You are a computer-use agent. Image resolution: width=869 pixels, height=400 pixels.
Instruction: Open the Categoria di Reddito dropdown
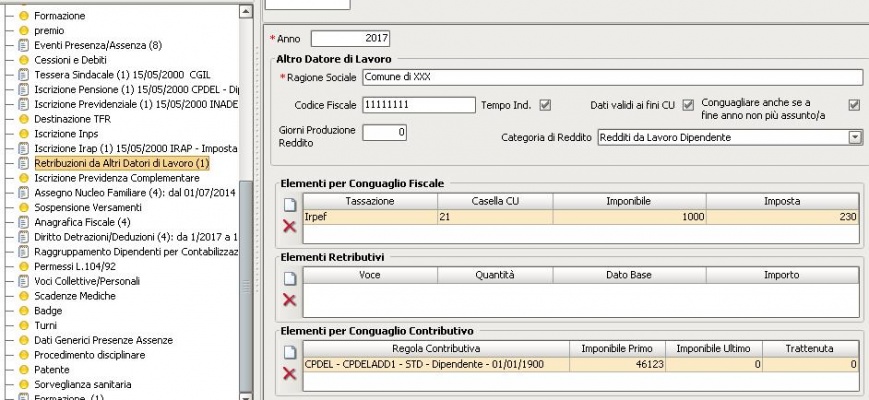tap(855, 137)
